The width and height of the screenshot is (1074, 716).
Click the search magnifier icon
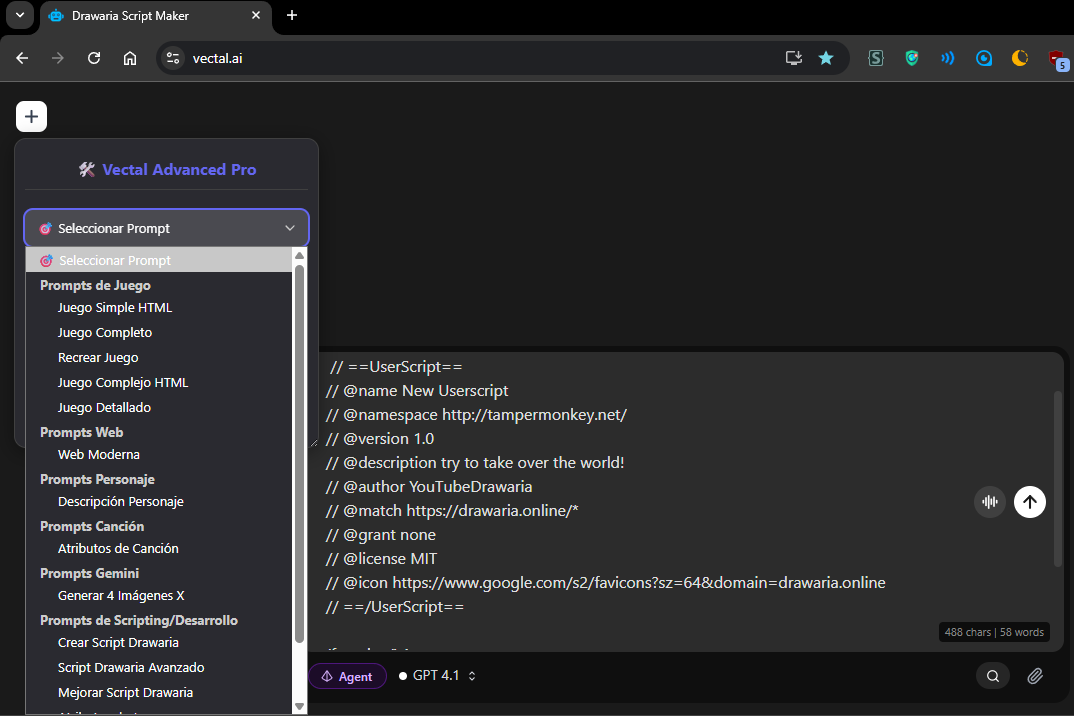point(993,676)
